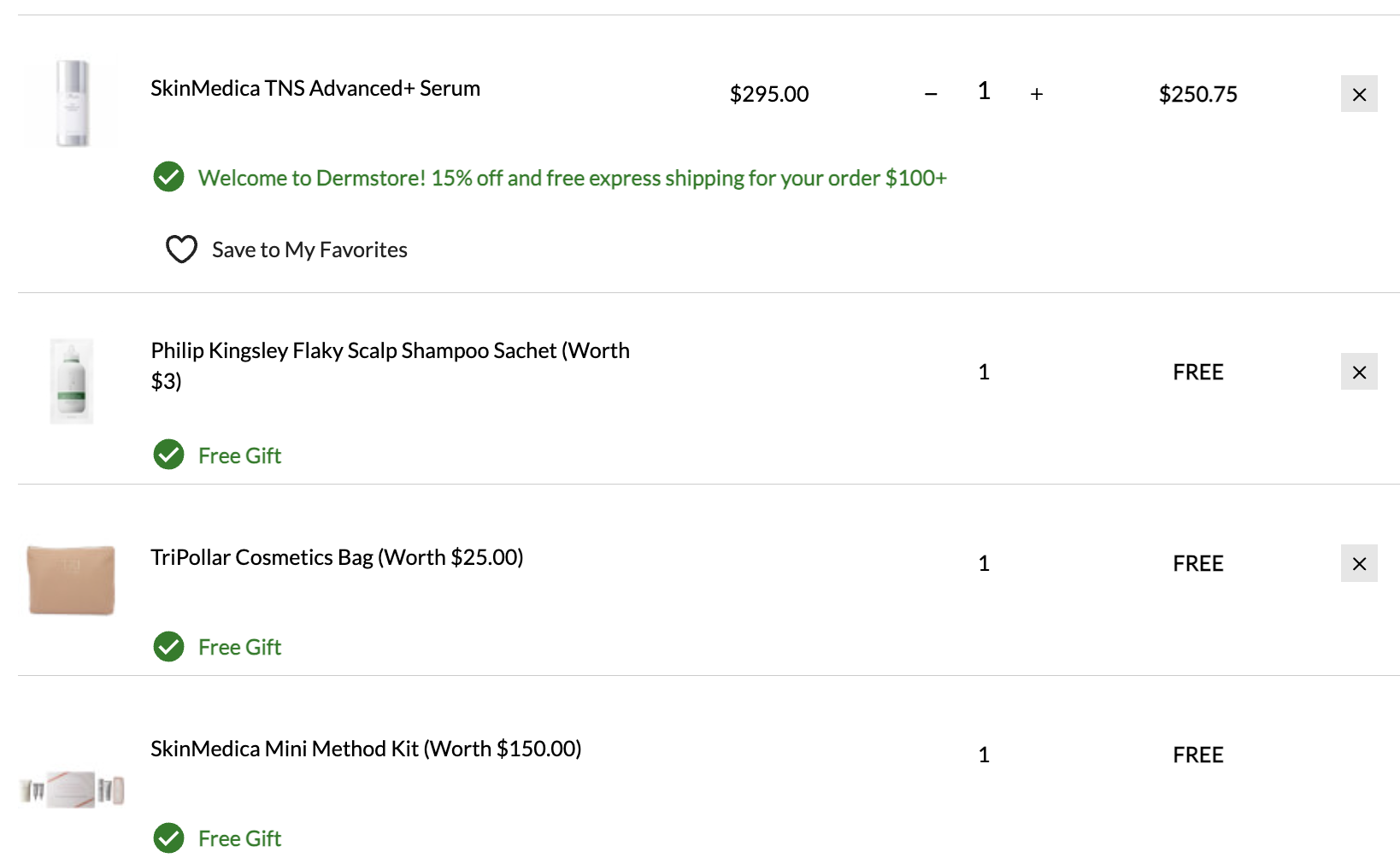Remove SkinMedica TNS Advanced+ Serum from cart
Viewport: 1400px width, 858px height.
pyautogui.click(x=1359, y=94)
